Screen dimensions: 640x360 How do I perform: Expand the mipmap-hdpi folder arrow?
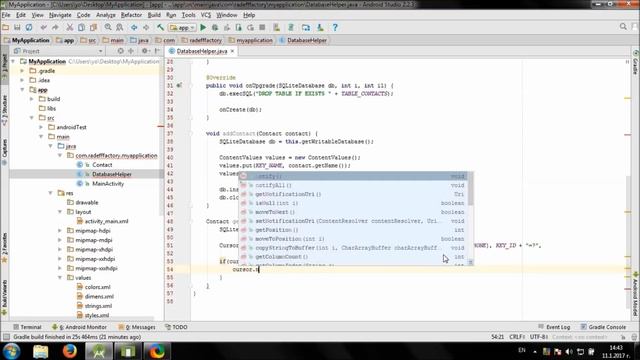[60, 231]
